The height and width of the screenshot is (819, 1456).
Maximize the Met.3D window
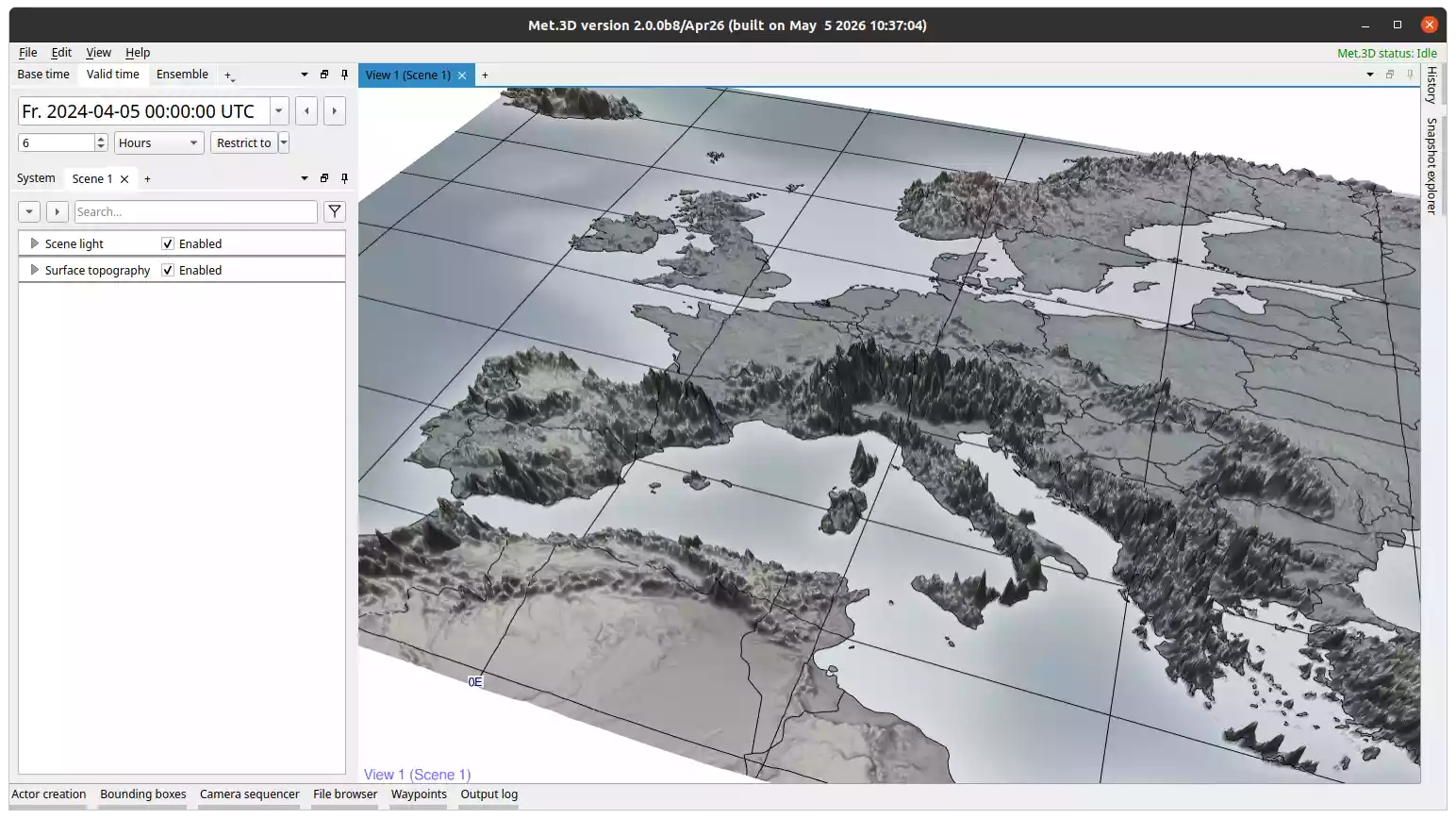(1398, 25)
